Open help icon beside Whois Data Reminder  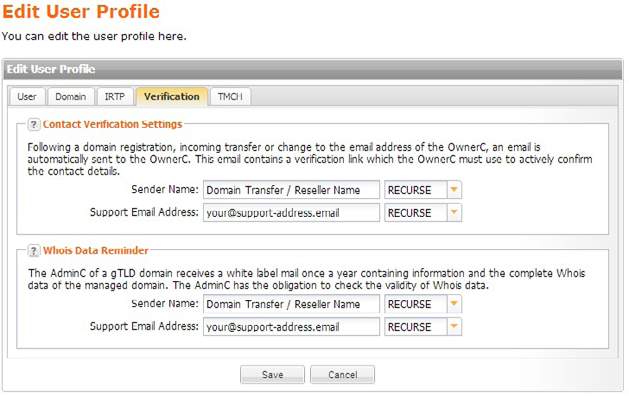(34, 251)
